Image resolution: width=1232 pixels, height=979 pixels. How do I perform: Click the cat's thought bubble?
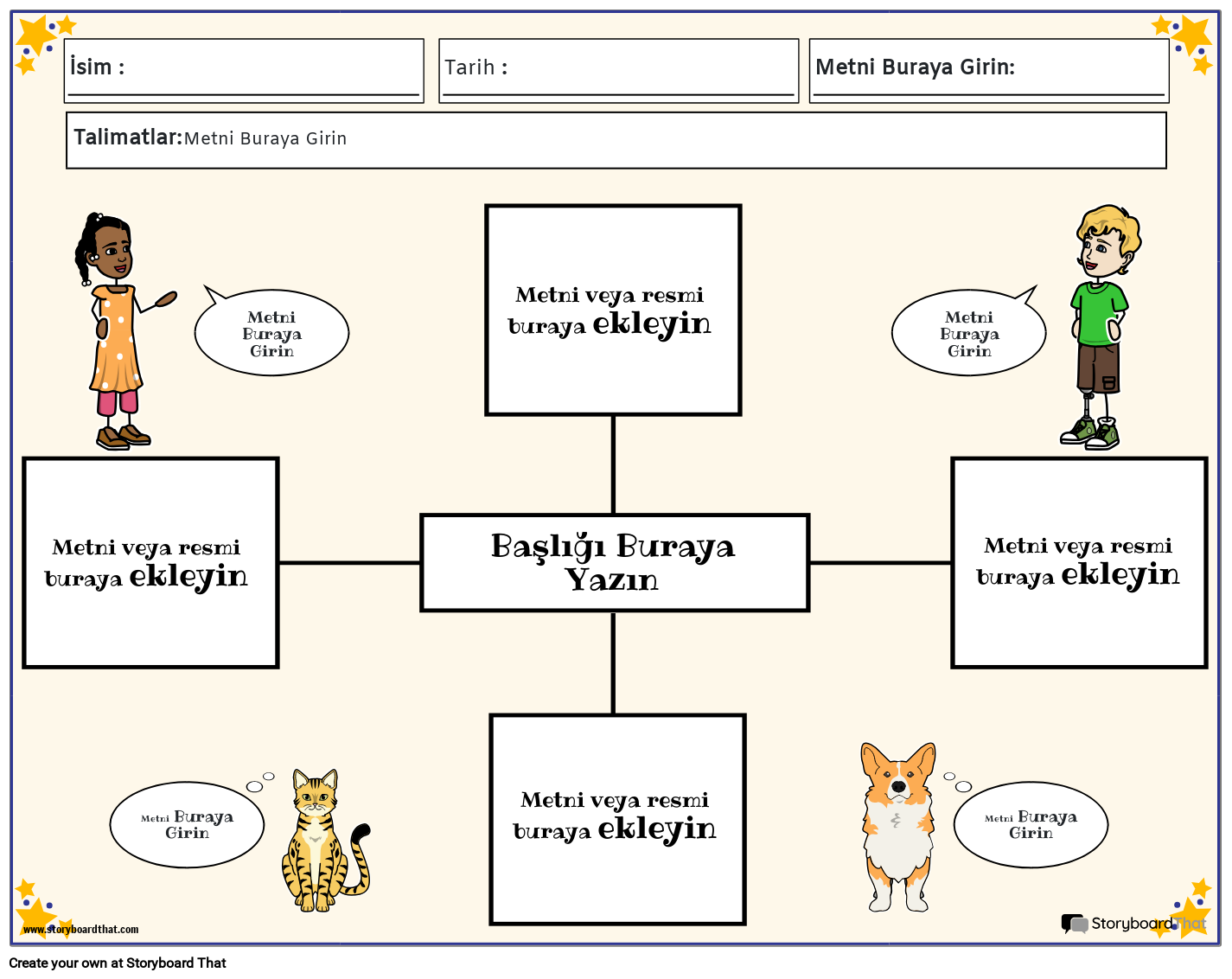click(x=187, y=825)
